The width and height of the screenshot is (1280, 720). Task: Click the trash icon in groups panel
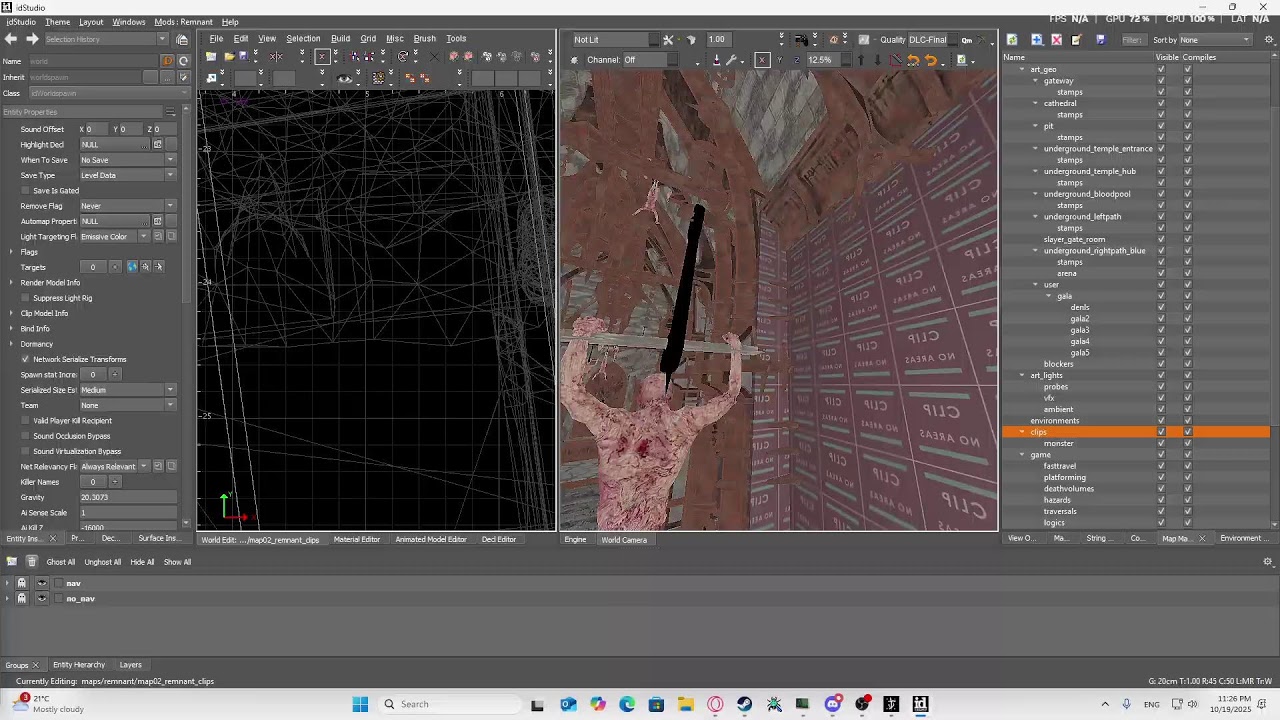coord(31,562)
